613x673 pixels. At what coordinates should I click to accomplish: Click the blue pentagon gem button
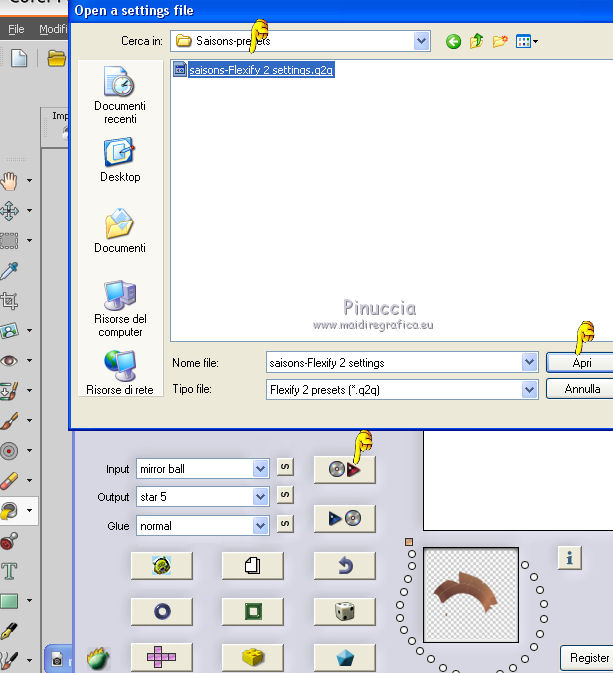pyautogui.click(x=345, y=657)
